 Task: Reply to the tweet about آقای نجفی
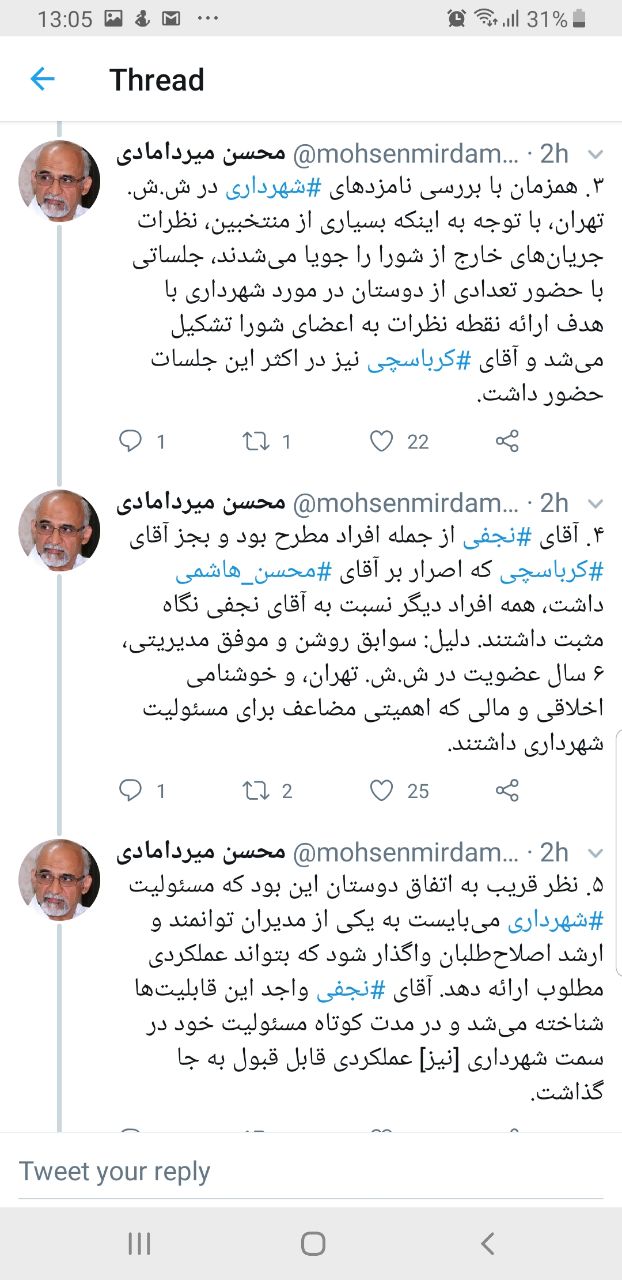(131, 791)
